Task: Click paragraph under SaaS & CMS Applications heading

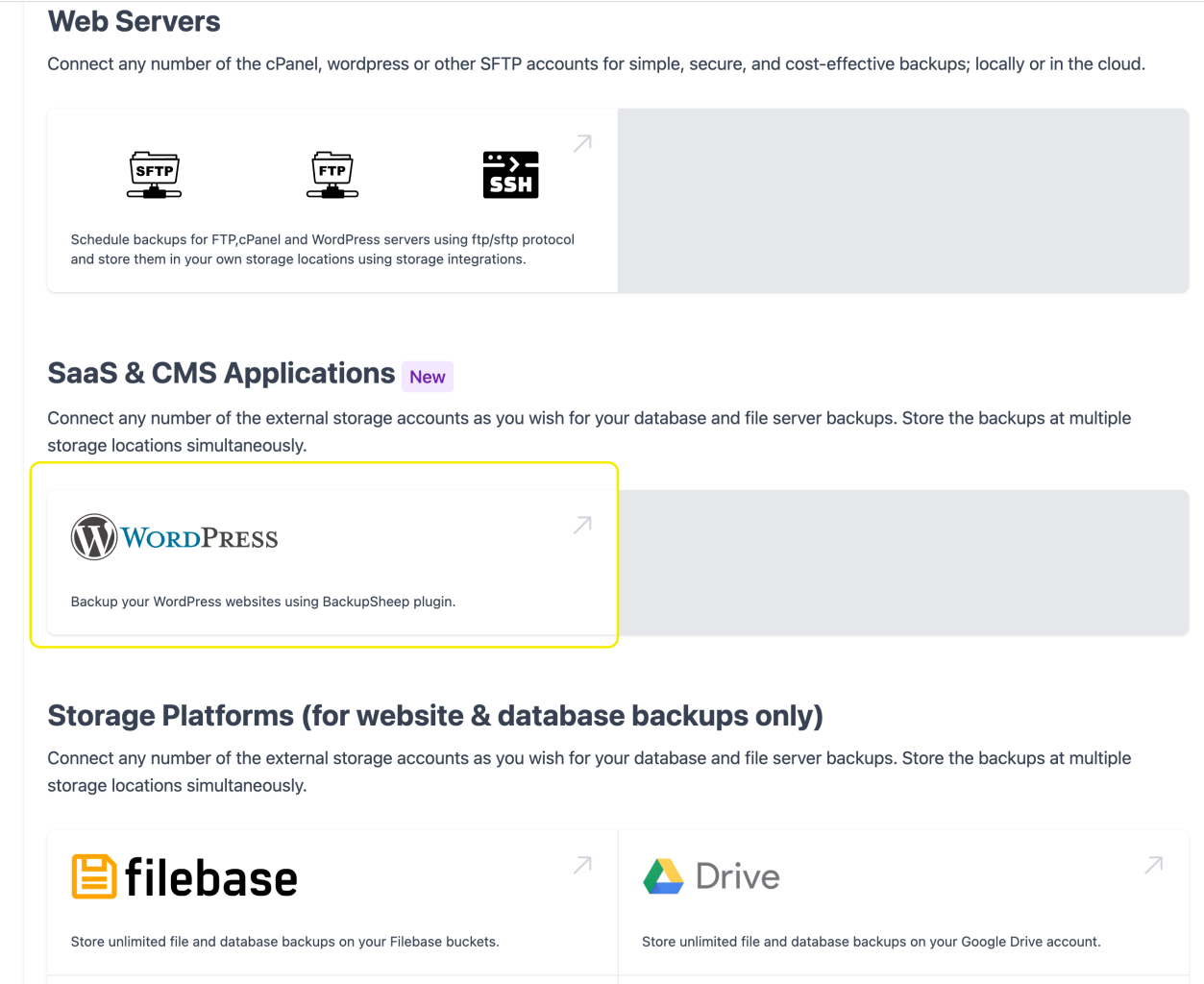Action: 590,431
